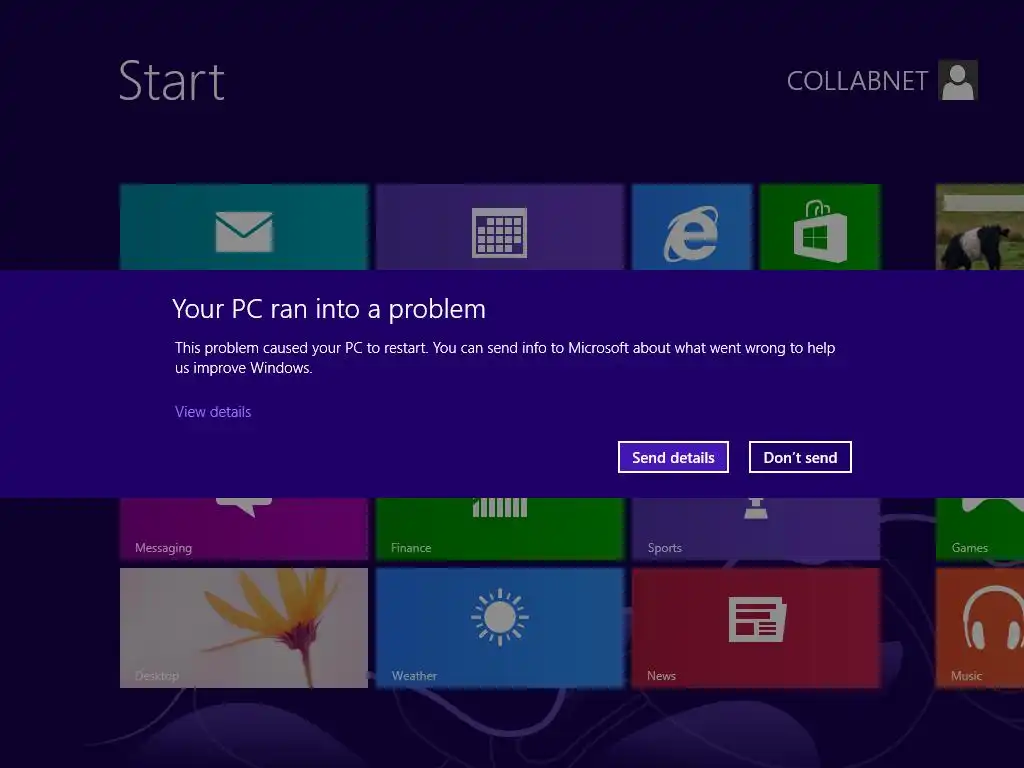Launch the Internet Explorer tile
Image resolution: width=1024 pixels, height=768 pixels.
(x=692, y=227)
